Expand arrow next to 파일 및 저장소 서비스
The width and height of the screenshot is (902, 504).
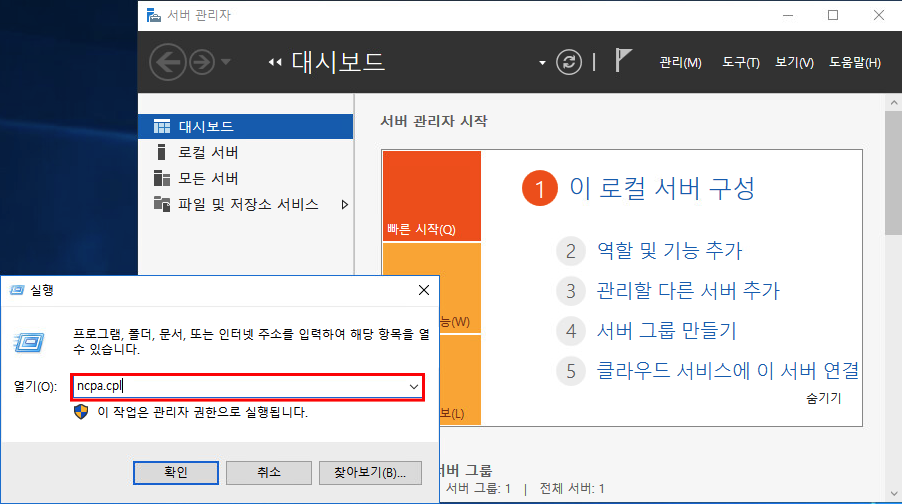coord(345,204)
